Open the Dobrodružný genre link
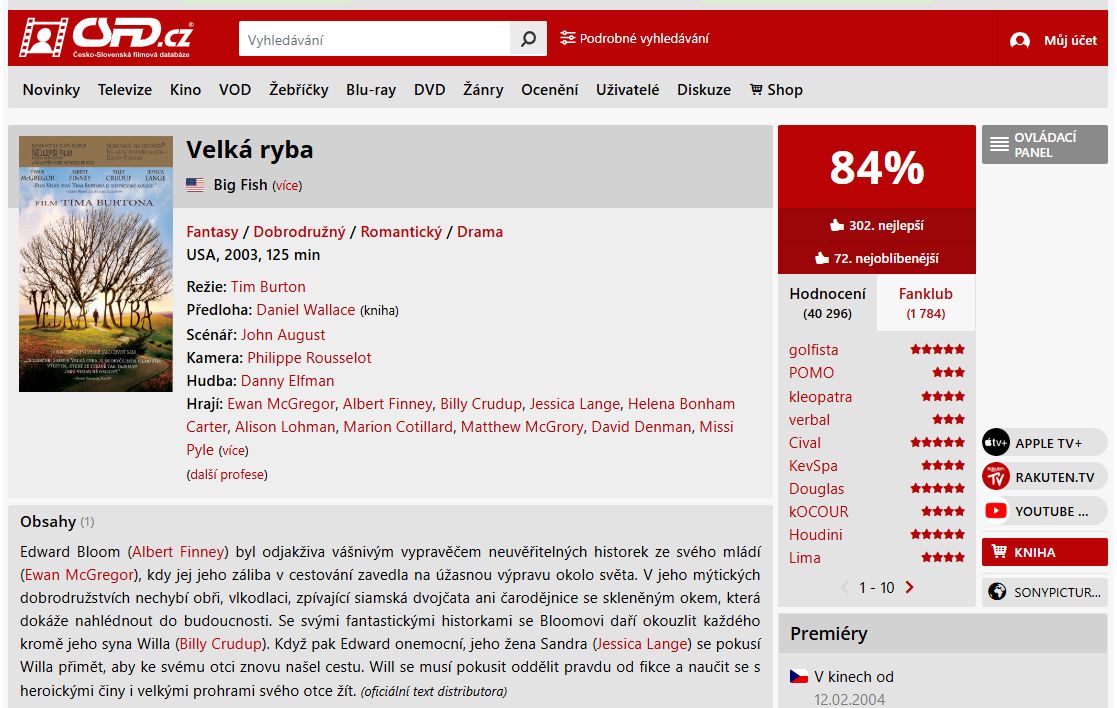 (x=299, y=231)
